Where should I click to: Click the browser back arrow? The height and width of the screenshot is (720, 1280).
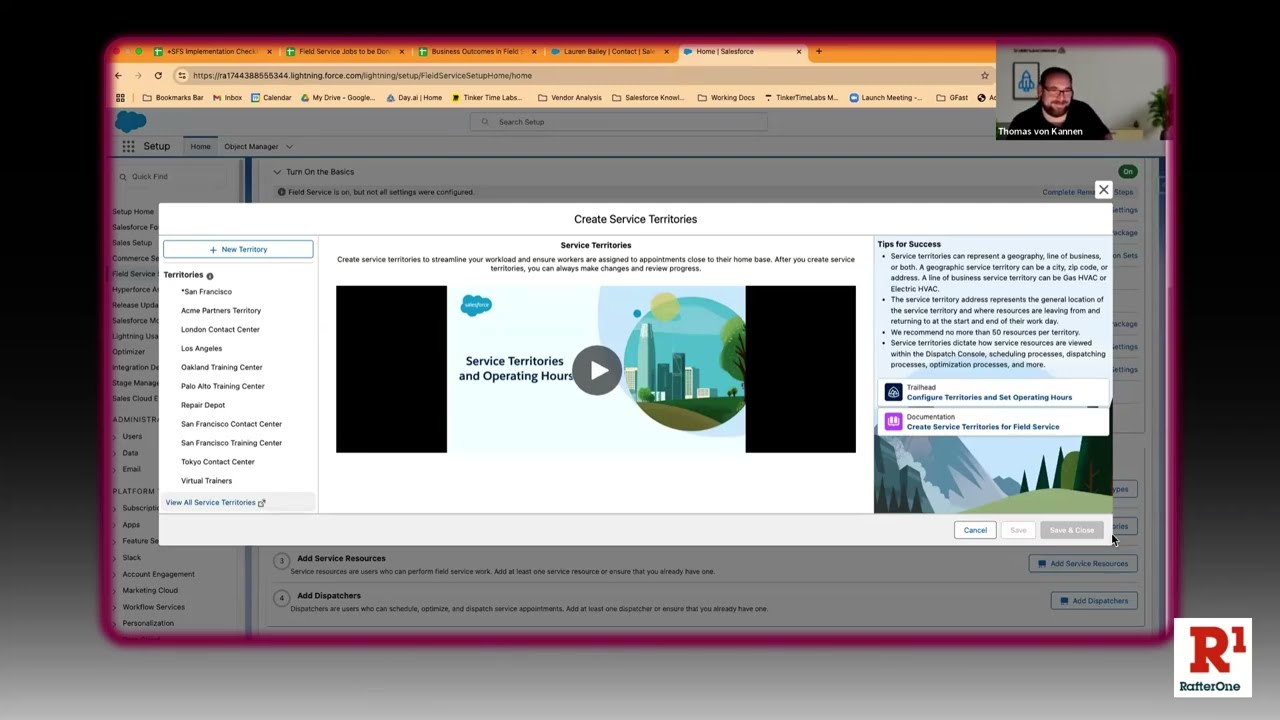point(118,75)
